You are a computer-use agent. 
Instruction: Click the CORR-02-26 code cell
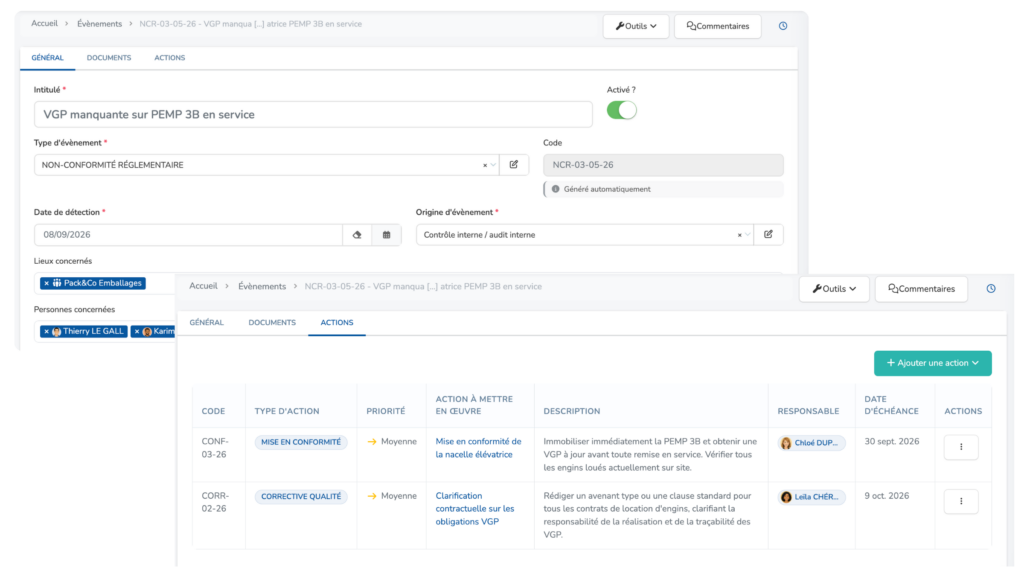tap(214, 502)
